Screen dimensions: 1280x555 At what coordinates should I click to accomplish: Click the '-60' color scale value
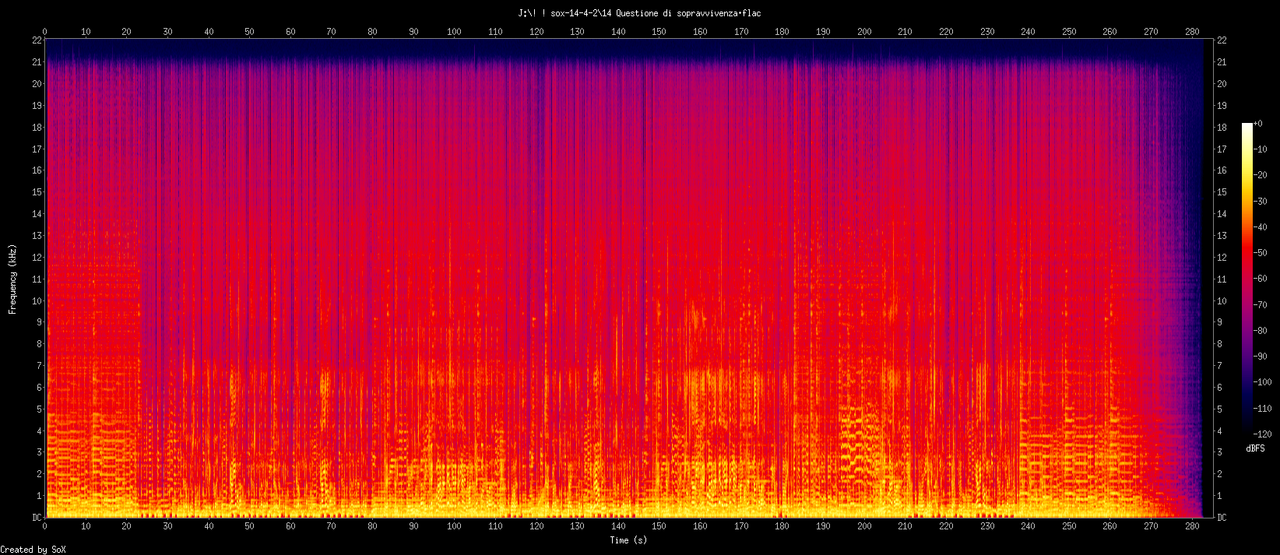pyautogui.click(x=1262, y=278)
